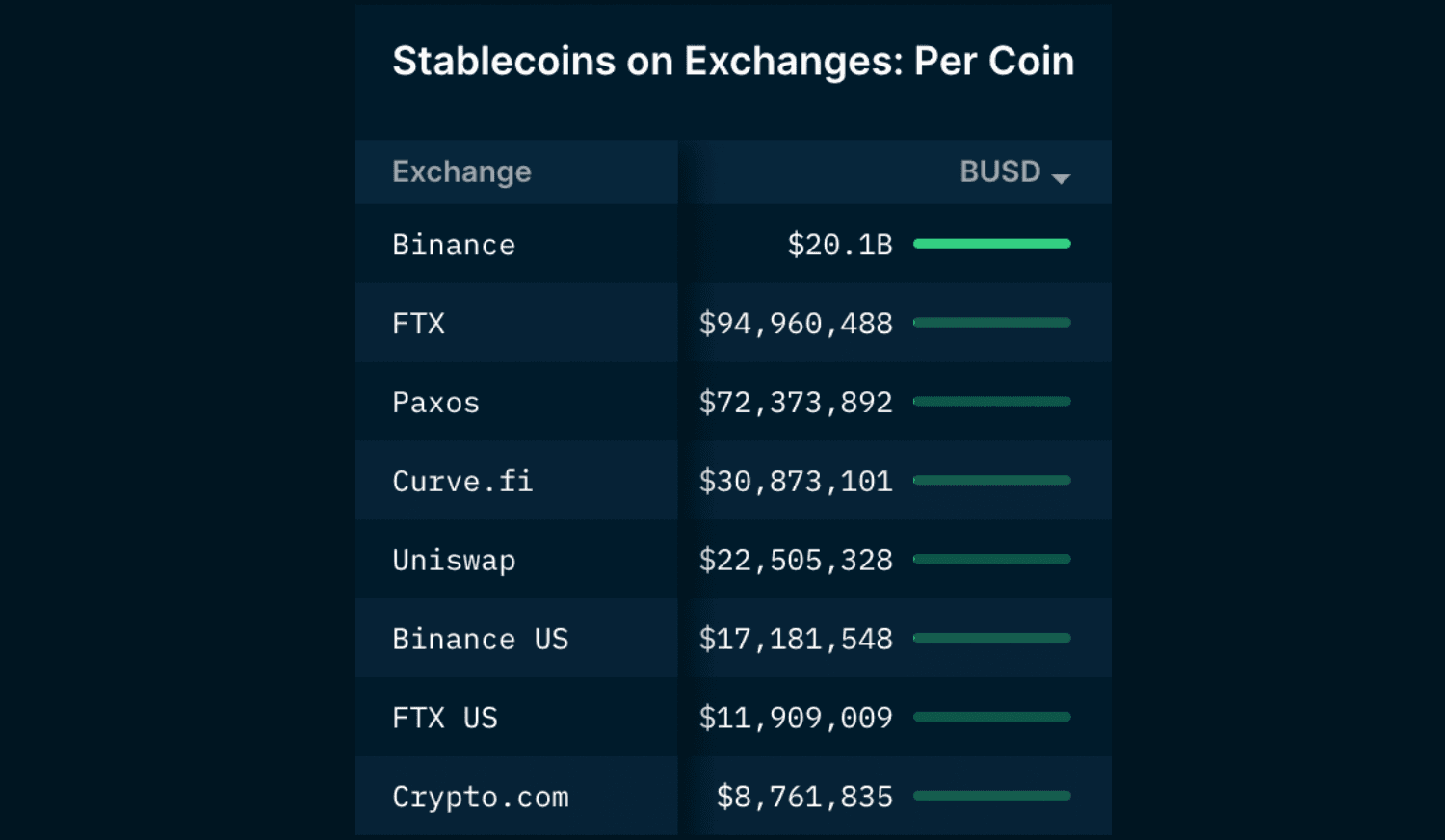Open the Curve.fi exchange listing

pyautogui.click(x=463, y=482)
